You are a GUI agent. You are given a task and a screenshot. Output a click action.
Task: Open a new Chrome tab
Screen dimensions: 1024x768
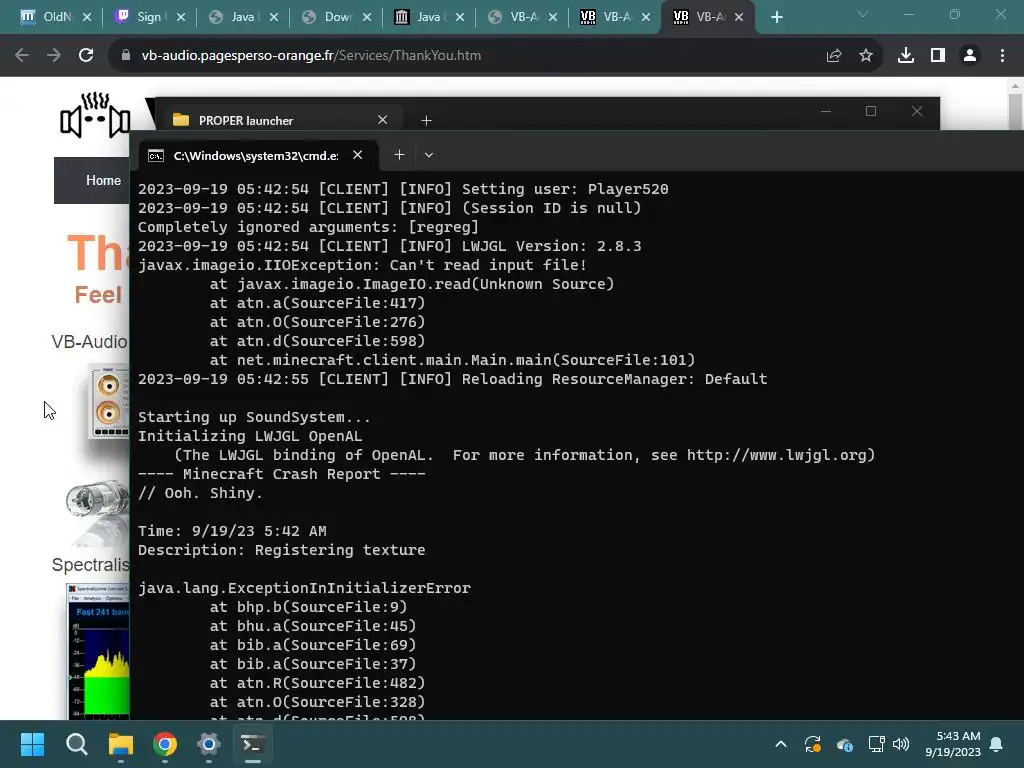(x=776, y=18)
